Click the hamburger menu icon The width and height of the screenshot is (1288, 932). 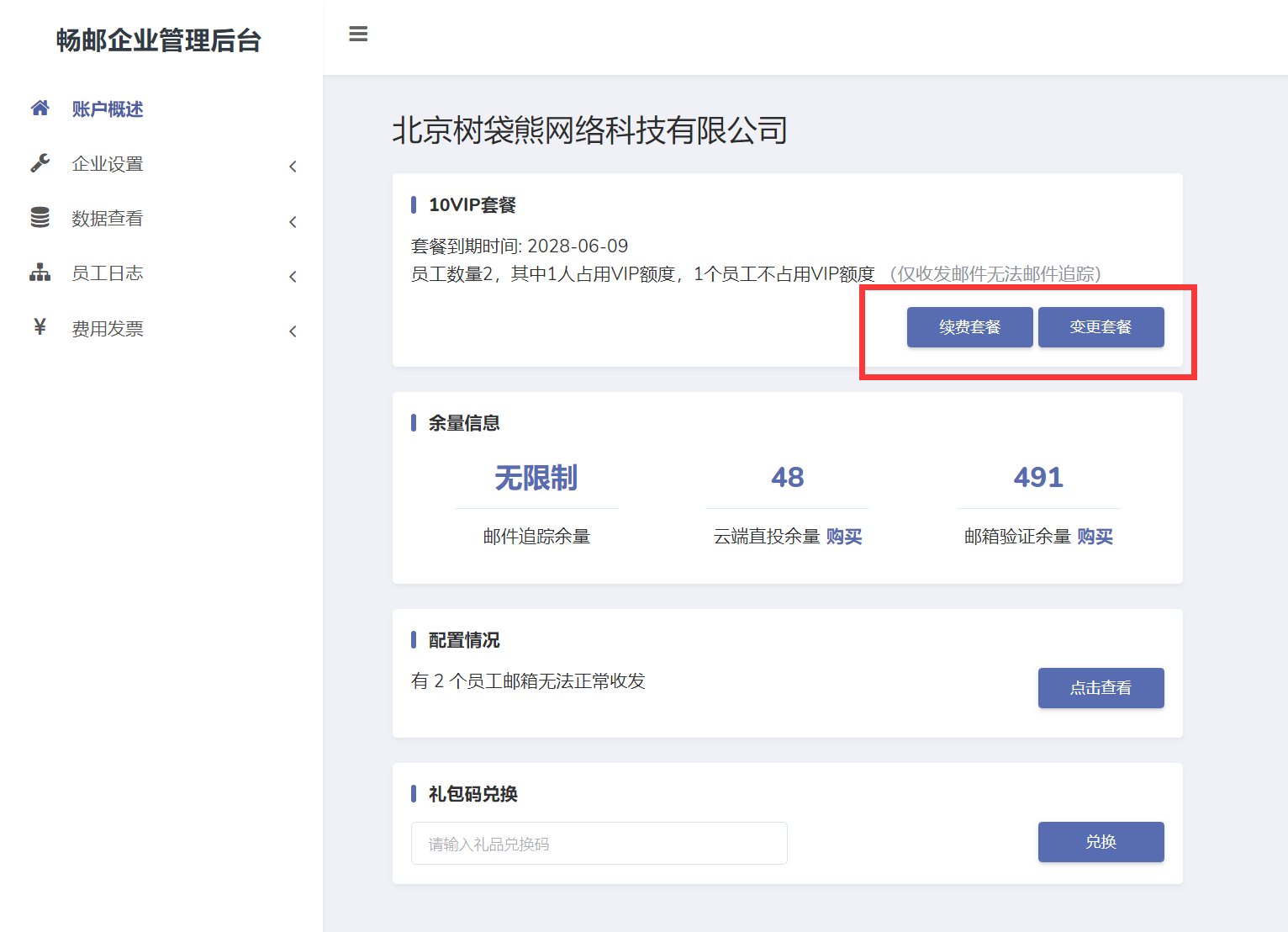click(358, 34)
